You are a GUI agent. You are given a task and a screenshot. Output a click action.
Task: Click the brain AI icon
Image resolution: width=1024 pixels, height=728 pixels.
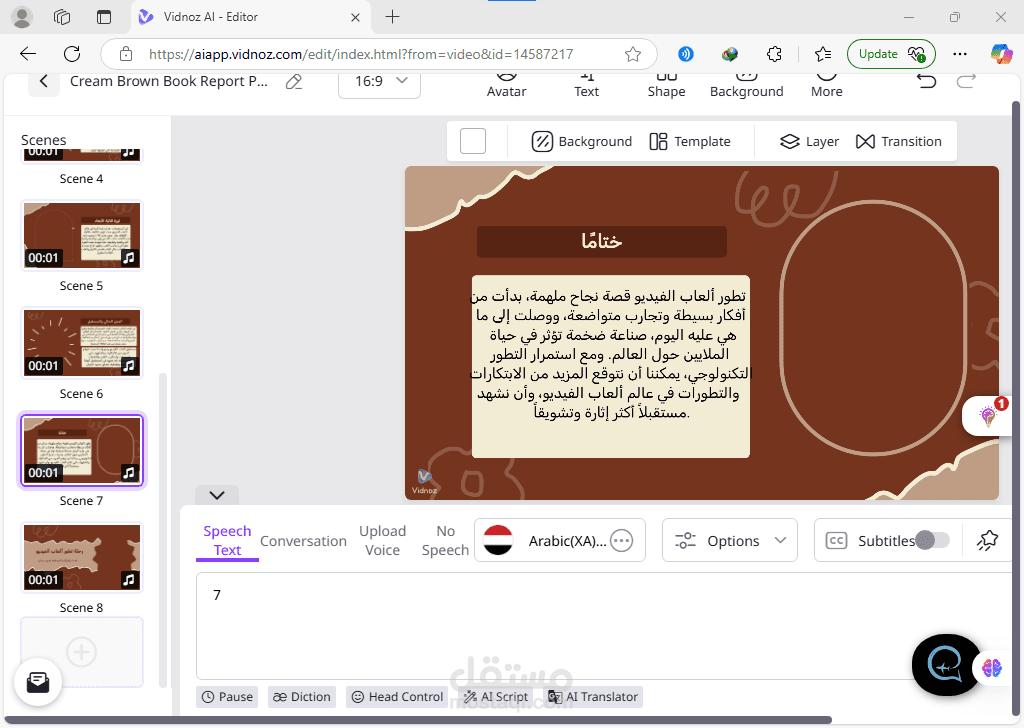tap(991, 668)
